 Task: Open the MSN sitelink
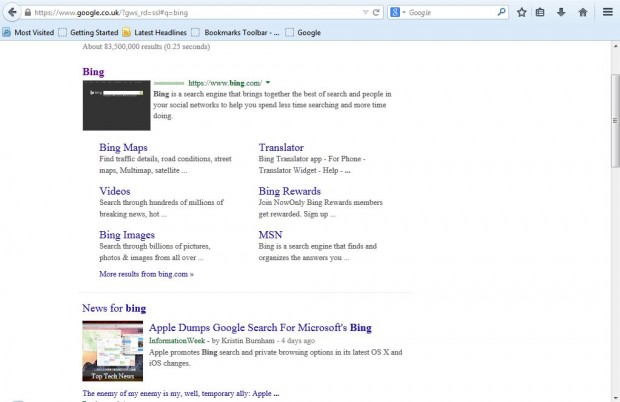pos(270,235)
